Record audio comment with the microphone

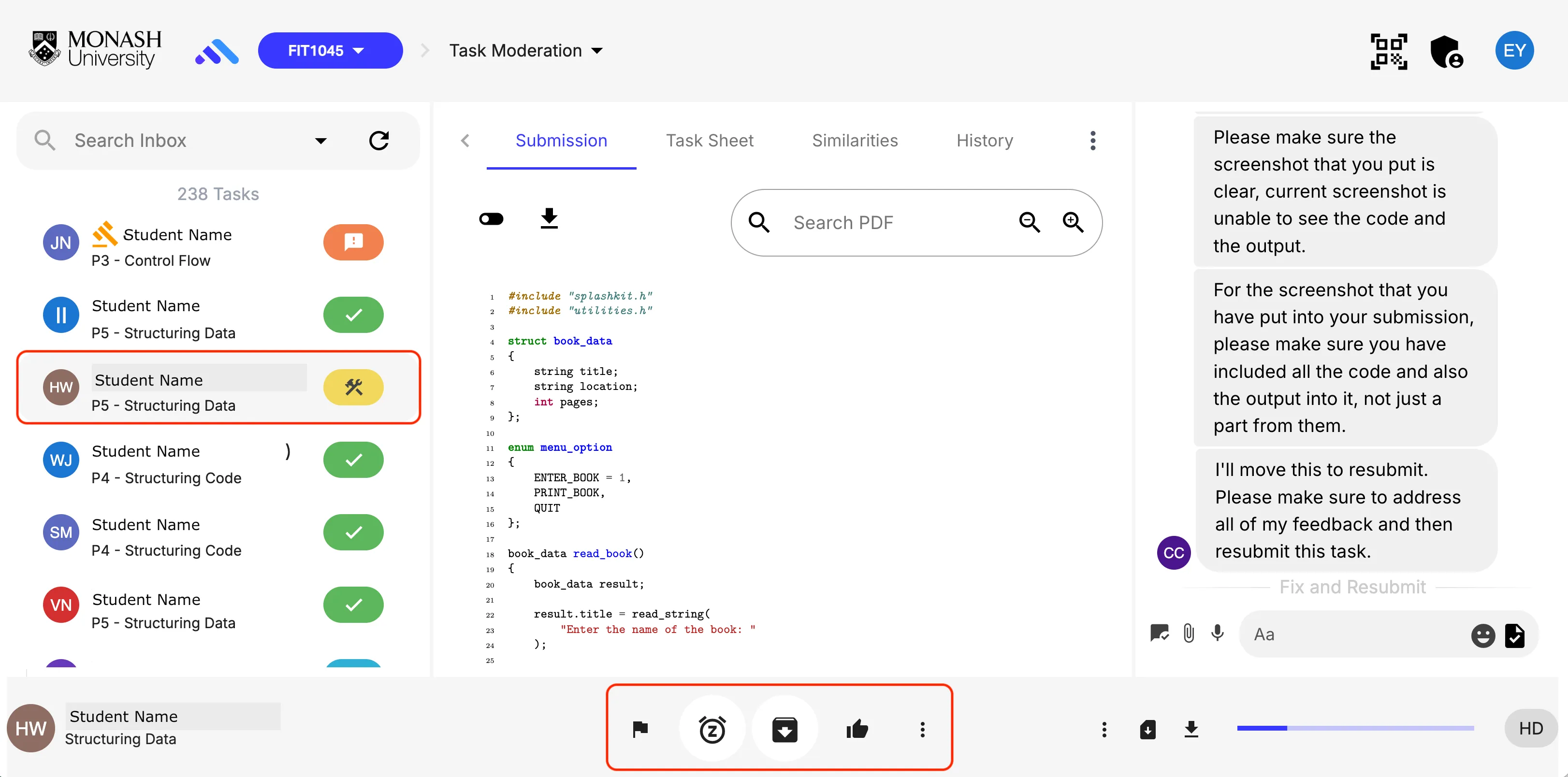[x=1218, y=634]
